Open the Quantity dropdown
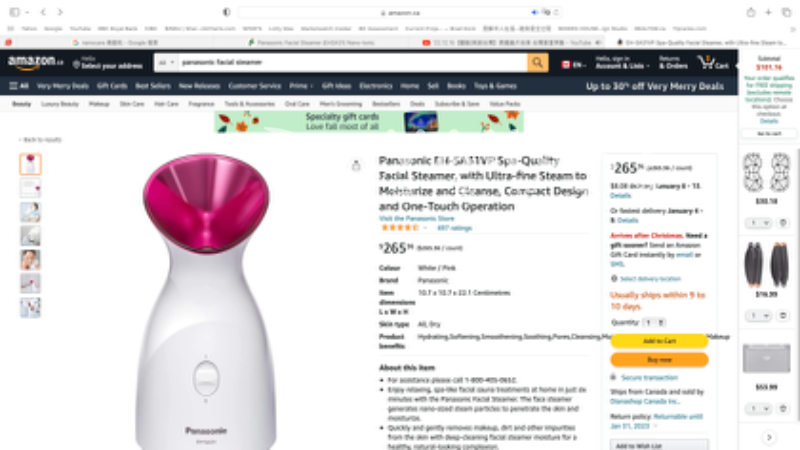Screen dimensions: 800x450 point(654,322)
